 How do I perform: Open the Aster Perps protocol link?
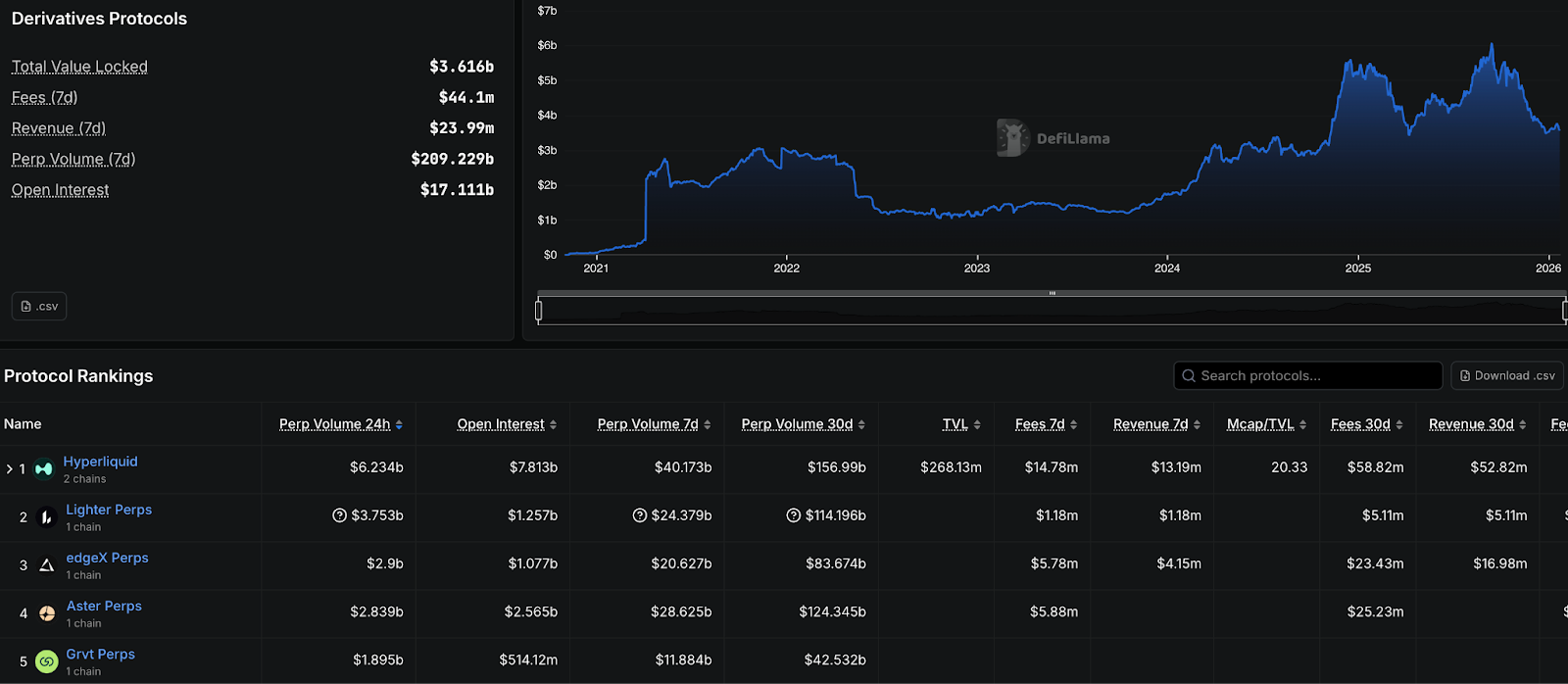pos(104,606)
